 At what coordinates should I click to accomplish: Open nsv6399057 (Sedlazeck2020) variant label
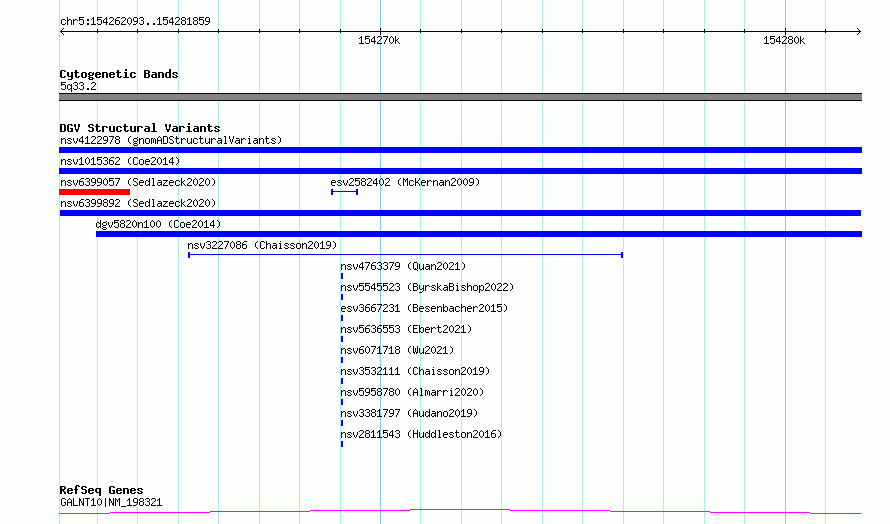(x=138, y=182)
